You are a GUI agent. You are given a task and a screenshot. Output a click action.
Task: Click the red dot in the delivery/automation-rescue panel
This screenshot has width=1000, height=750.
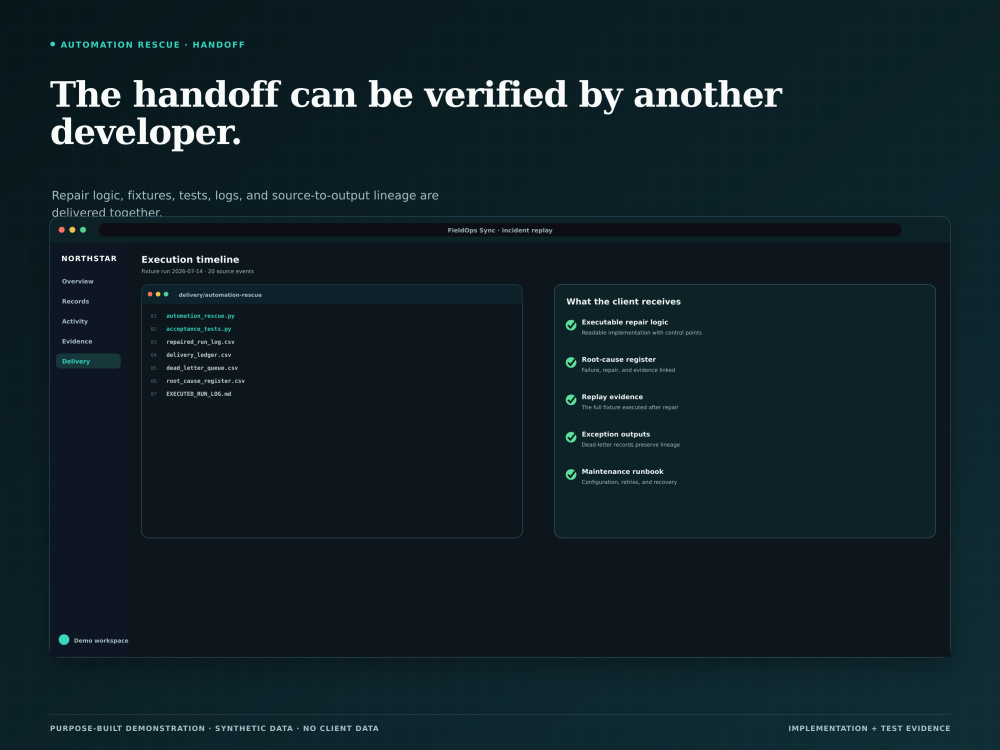coord(150,294)
